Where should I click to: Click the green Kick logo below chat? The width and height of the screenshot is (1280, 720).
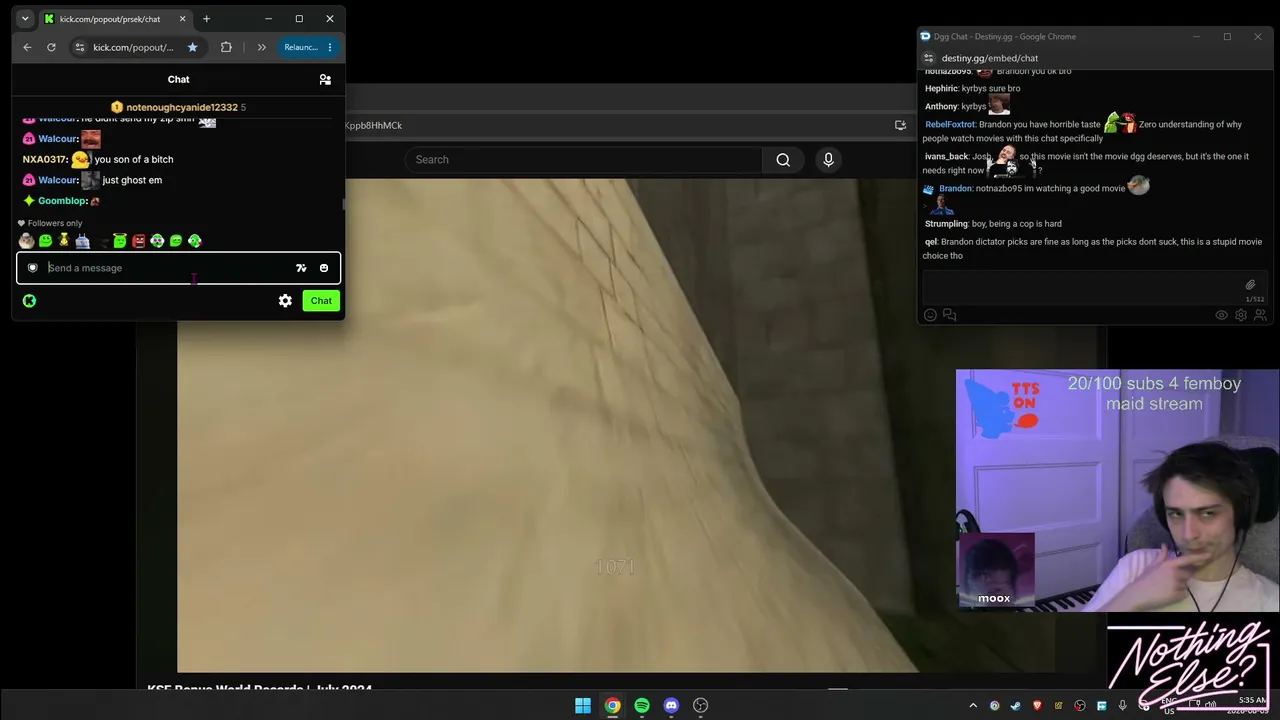coord(29,300)
